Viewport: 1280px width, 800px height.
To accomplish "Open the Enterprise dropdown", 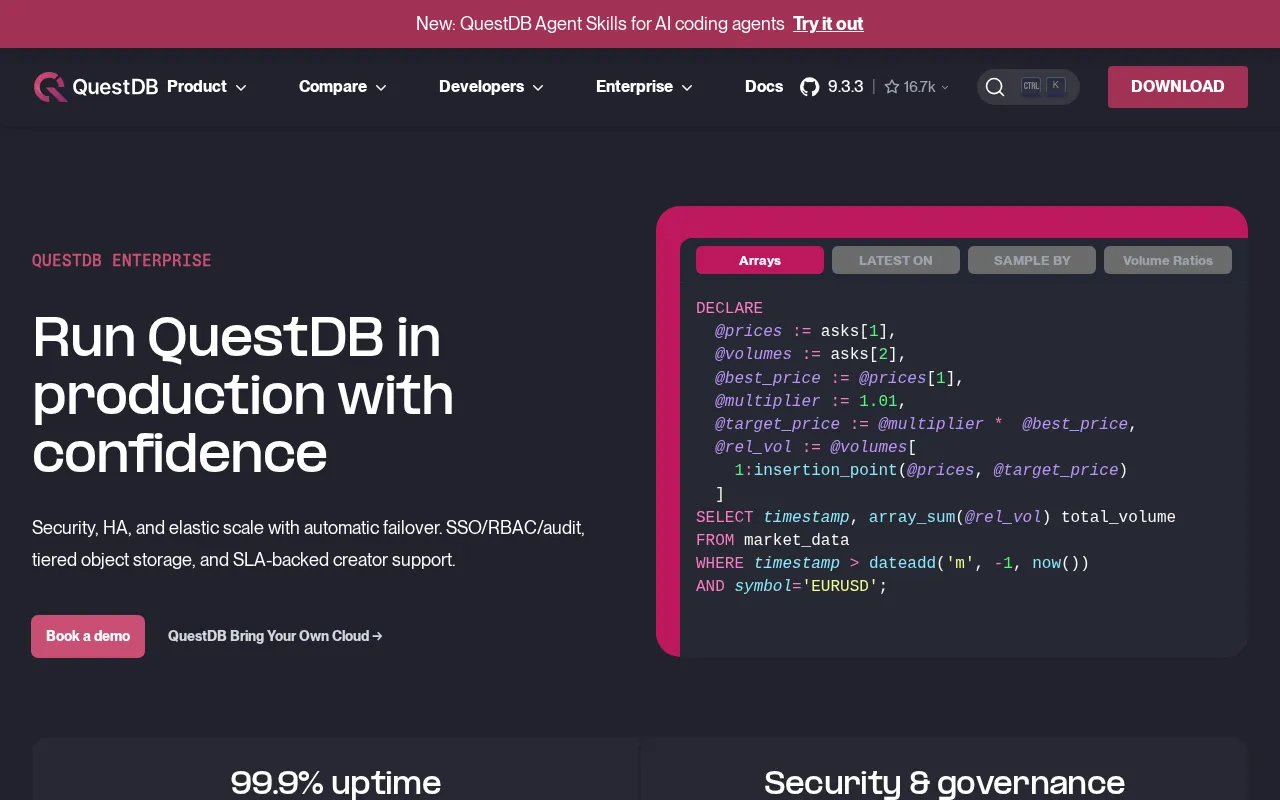I will pos(645,87).
